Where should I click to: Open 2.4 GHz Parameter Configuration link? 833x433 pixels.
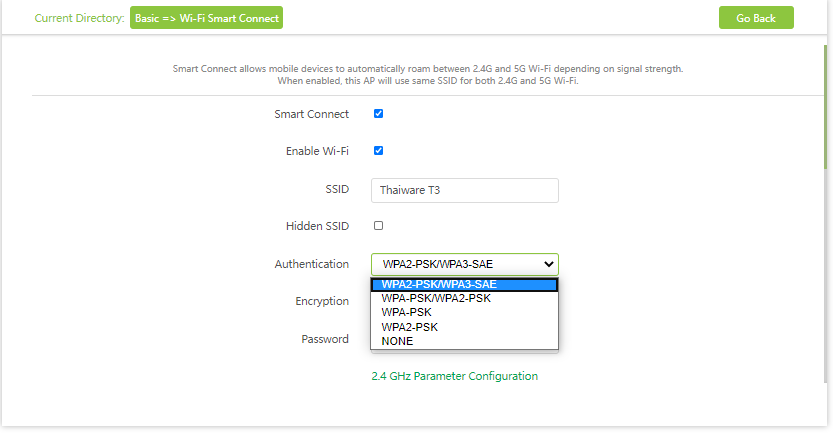(x=454, y=376)
